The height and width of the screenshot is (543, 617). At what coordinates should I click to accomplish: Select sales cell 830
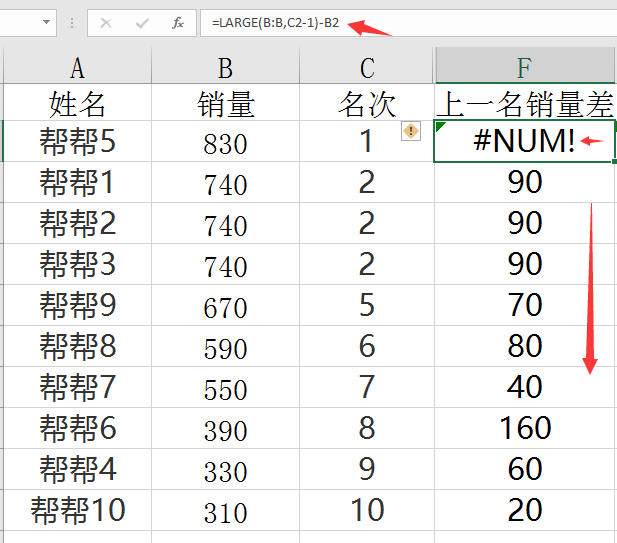coord(225,141)
